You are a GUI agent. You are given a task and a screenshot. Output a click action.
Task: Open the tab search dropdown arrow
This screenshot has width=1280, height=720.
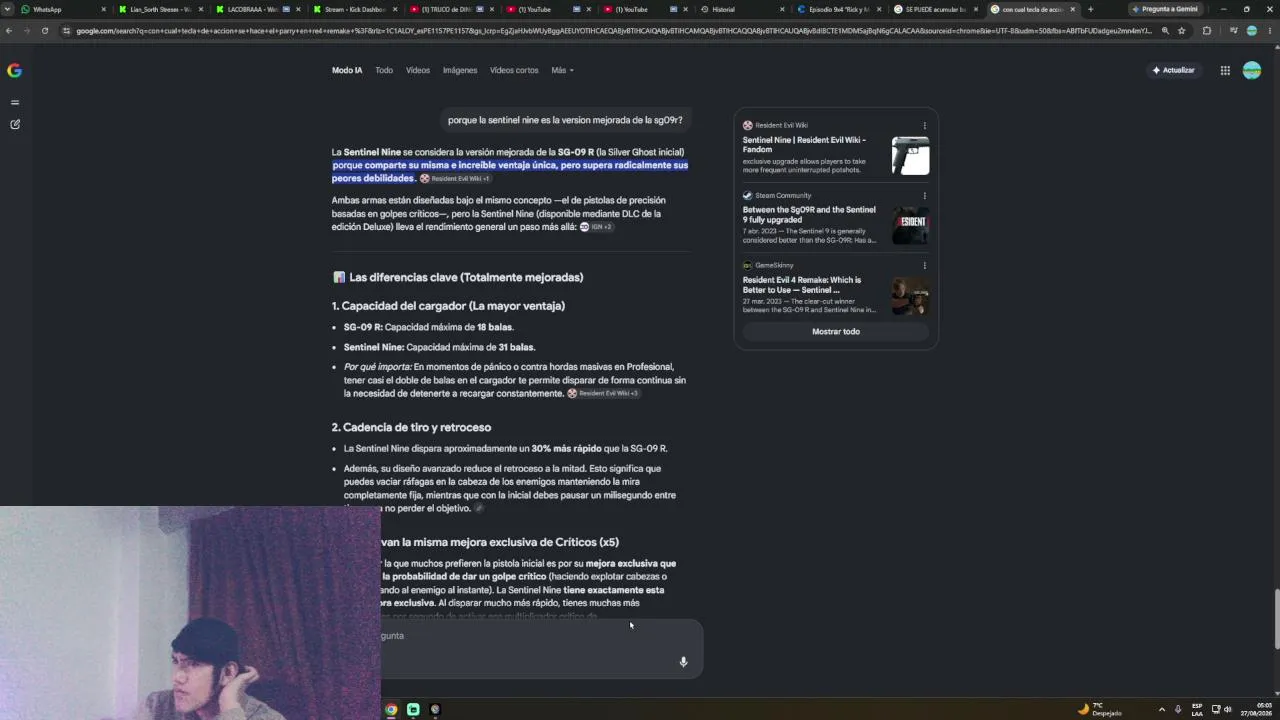[x=8, y=9]
